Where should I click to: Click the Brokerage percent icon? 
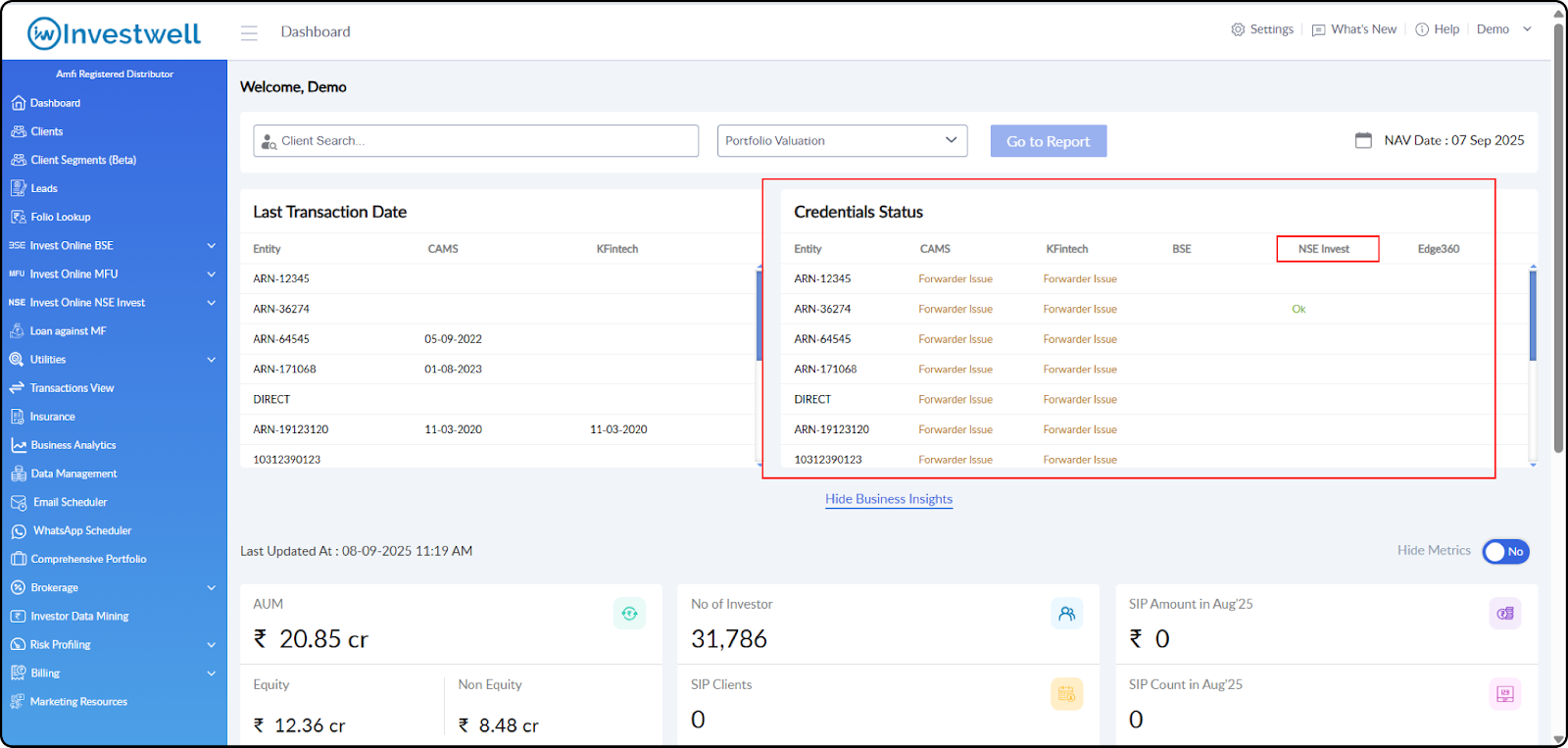[x=18, y=587]
